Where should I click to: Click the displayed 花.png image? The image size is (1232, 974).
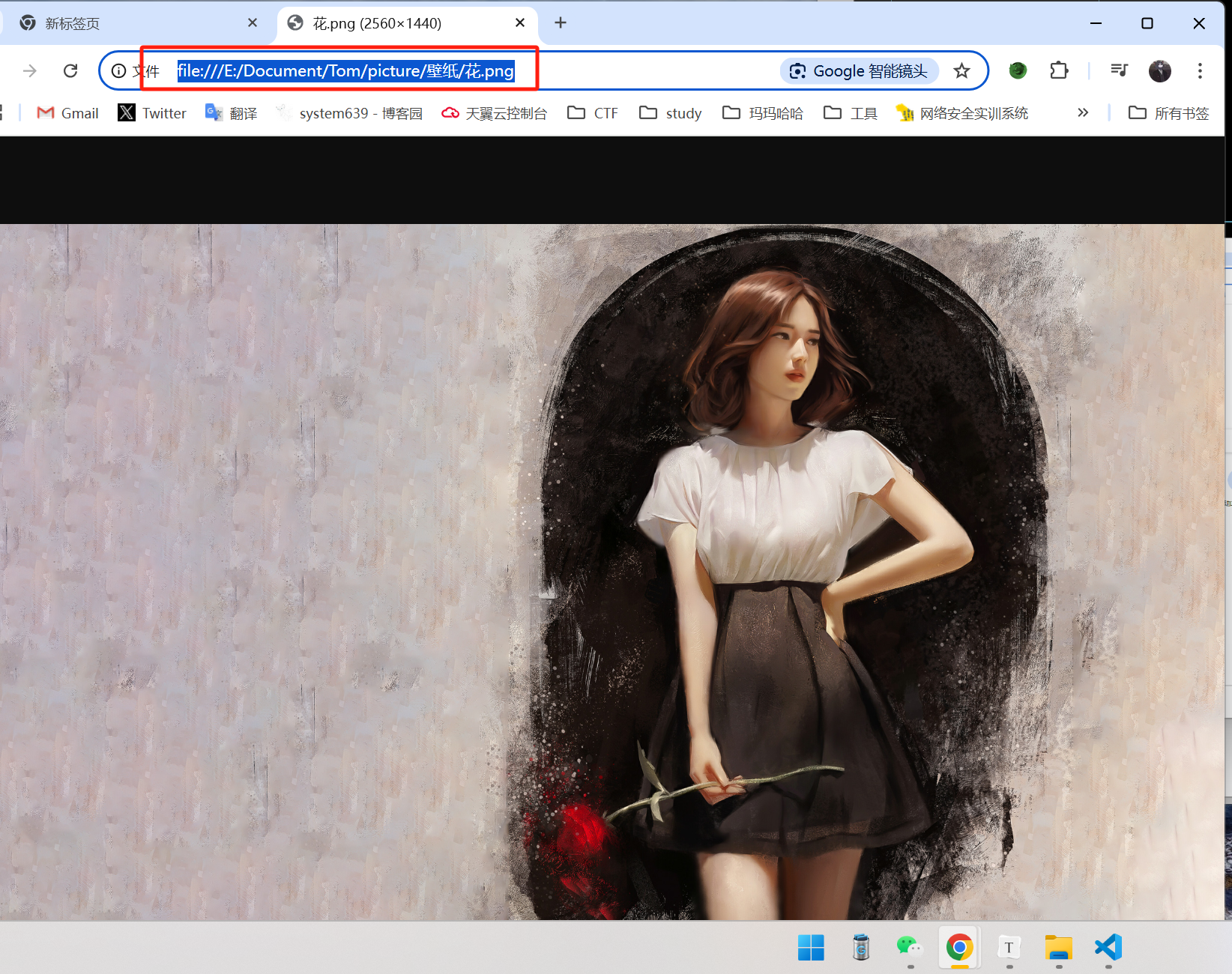(x=612, y=572)
